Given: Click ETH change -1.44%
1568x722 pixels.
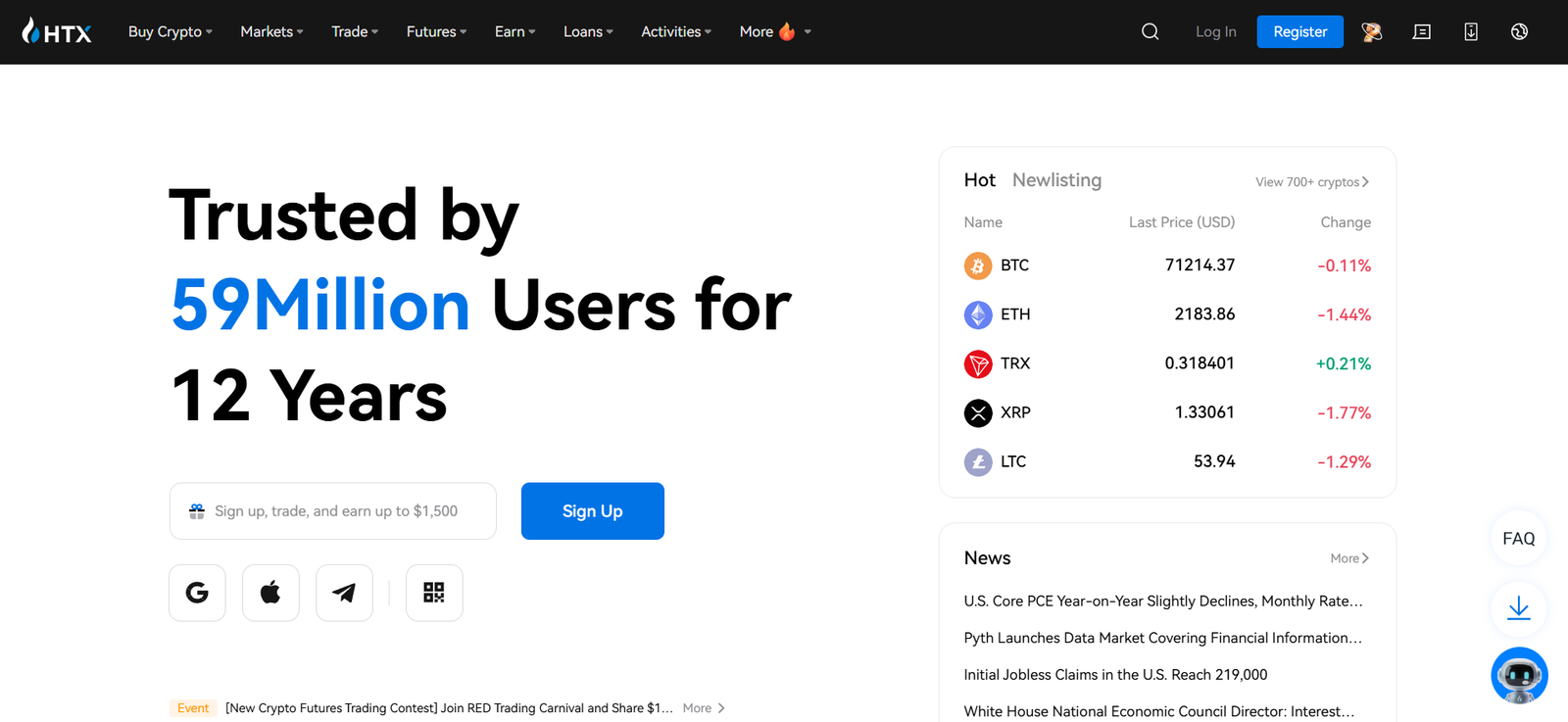Looking at the screenshot, I should coord(1344,314).
